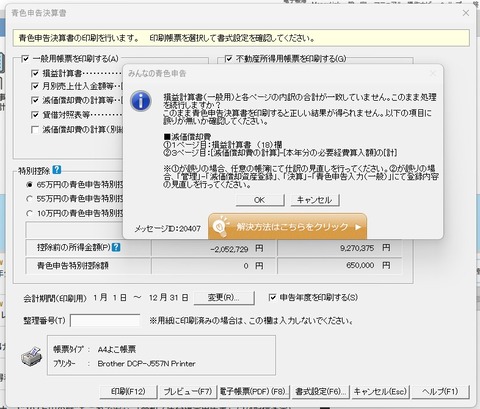Uncheck the 損益計算書 checkbox

[35, 73]
